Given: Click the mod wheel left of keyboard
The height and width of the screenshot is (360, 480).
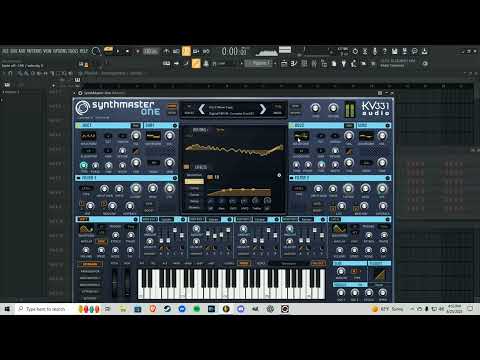Looking at the screenshot, I should coord(127,282).
